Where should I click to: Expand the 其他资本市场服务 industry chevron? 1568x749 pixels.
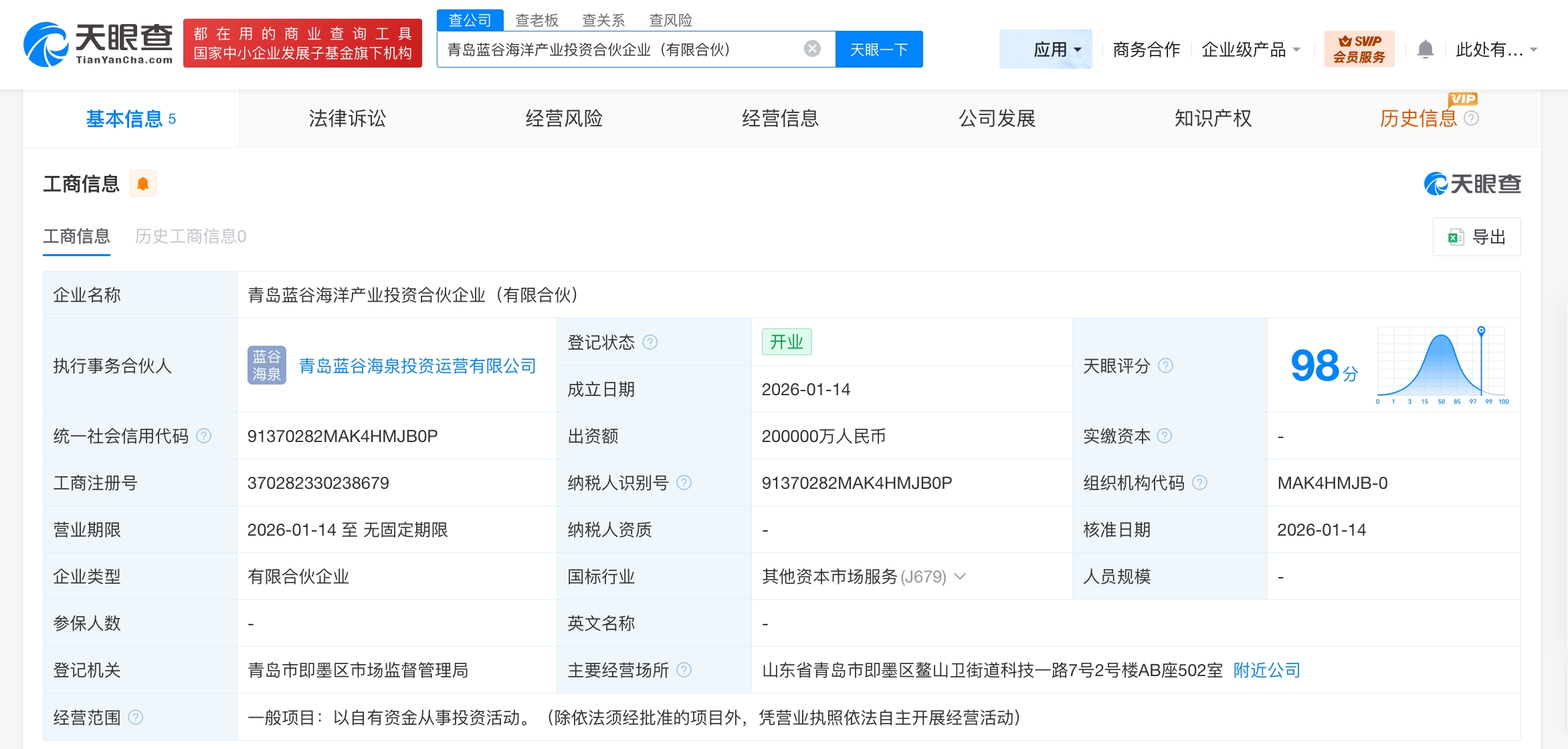960,576
